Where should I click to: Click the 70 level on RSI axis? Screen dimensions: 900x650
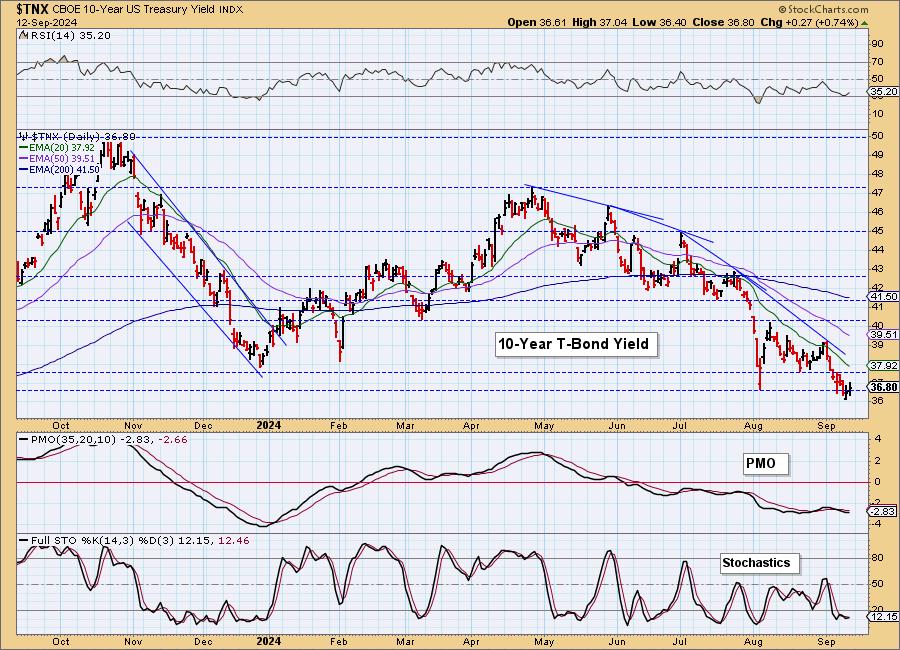(x=878, y=62)
